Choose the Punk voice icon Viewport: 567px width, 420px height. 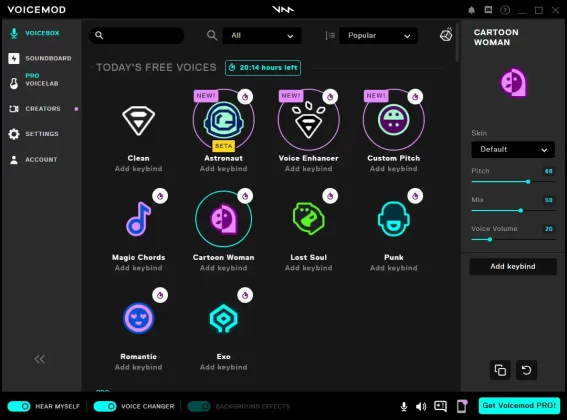(393, 219)
